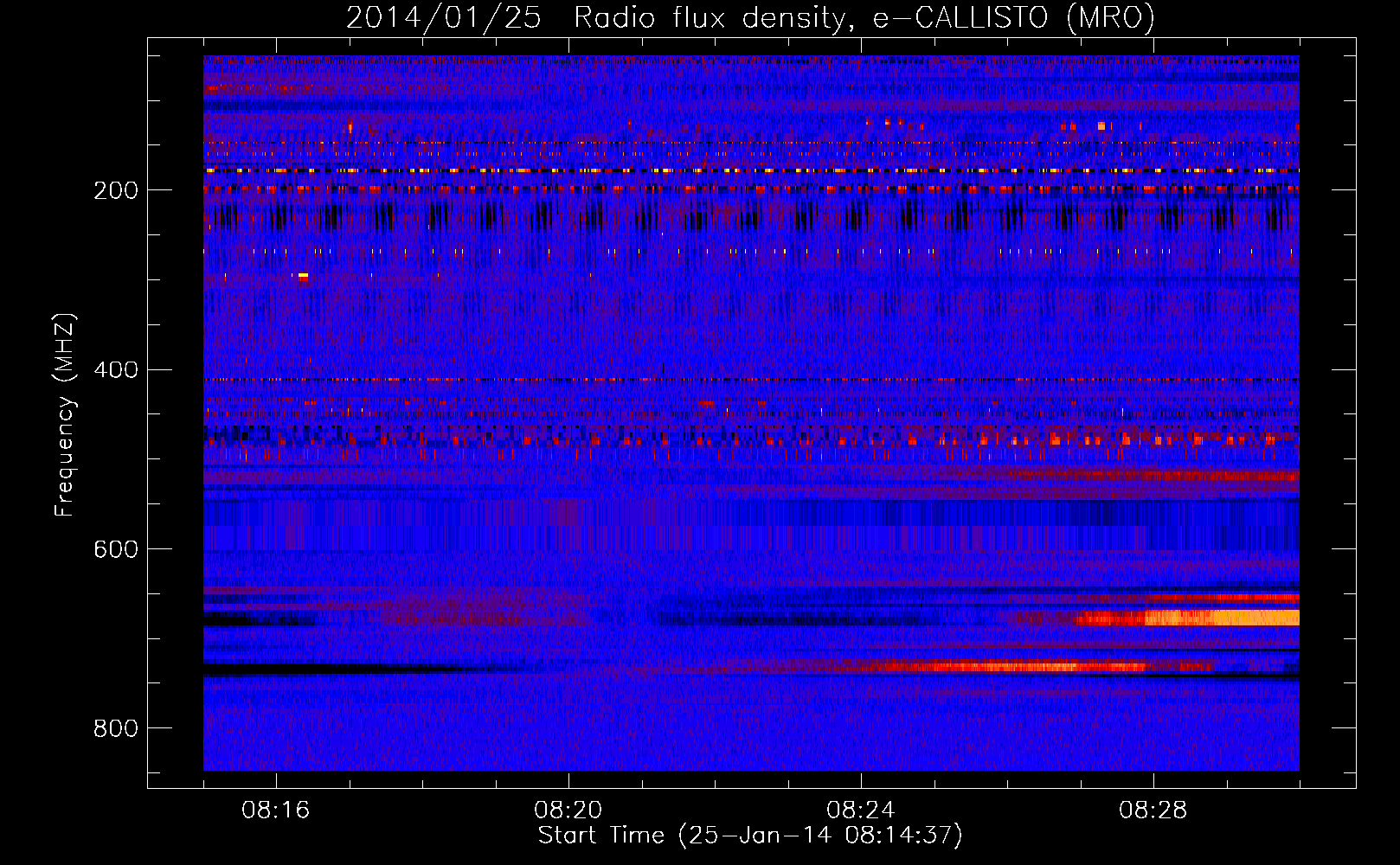The height and width of the screenshot is (865, 1400).
Task: Click the plot title 'Radio flux density, e-CALLISTO (MRO)'
Action: coord(864,18)
